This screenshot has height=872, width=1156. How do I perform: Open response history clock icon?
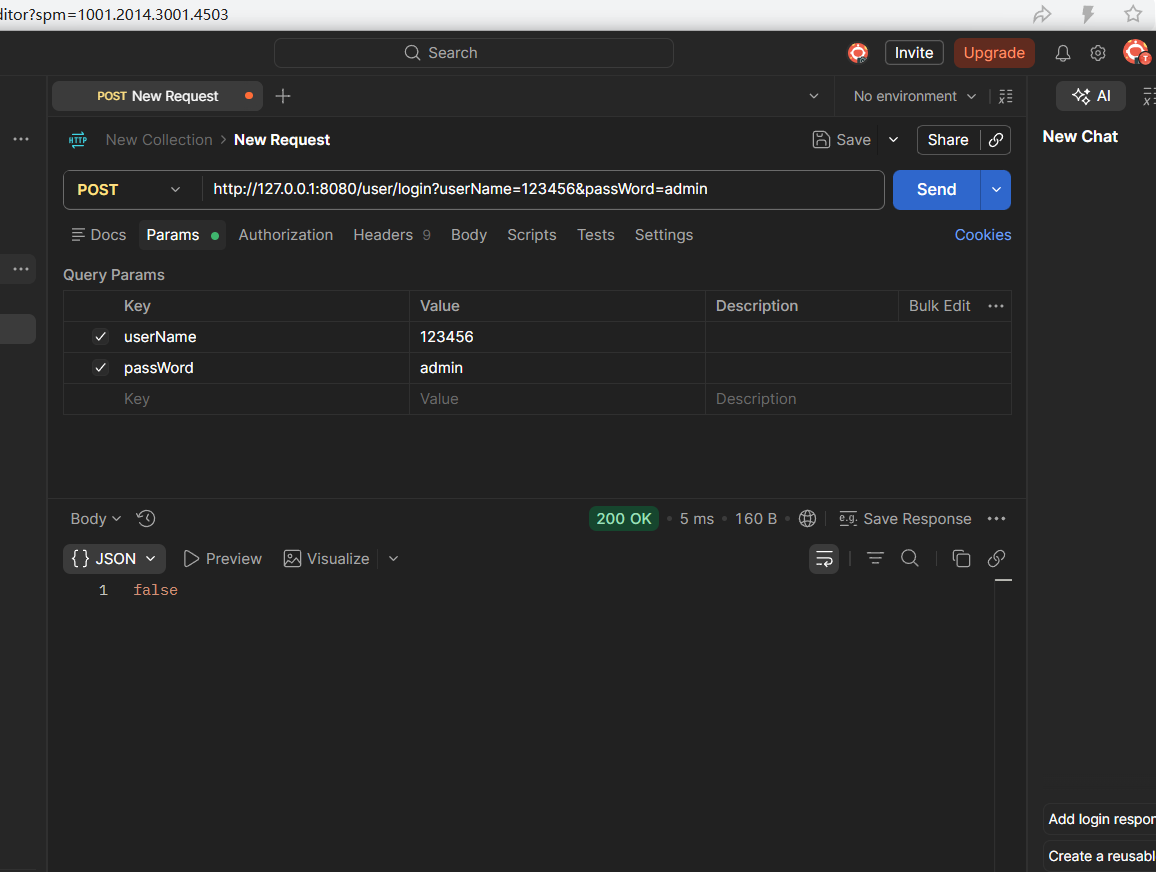click(x=146, y=519)
